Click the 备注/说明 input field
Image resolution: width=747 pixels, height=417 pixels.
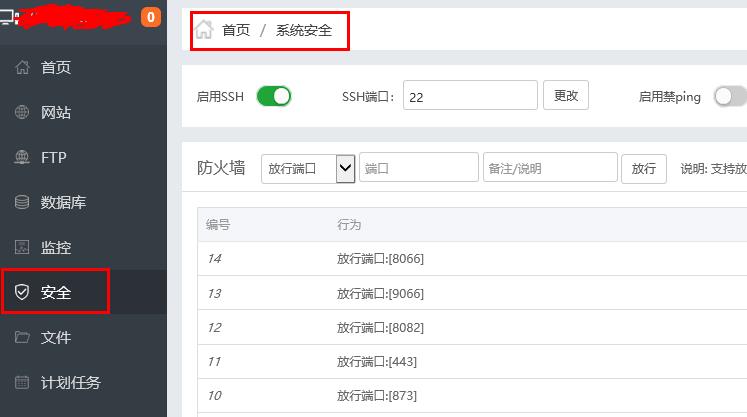click(550, 167)
